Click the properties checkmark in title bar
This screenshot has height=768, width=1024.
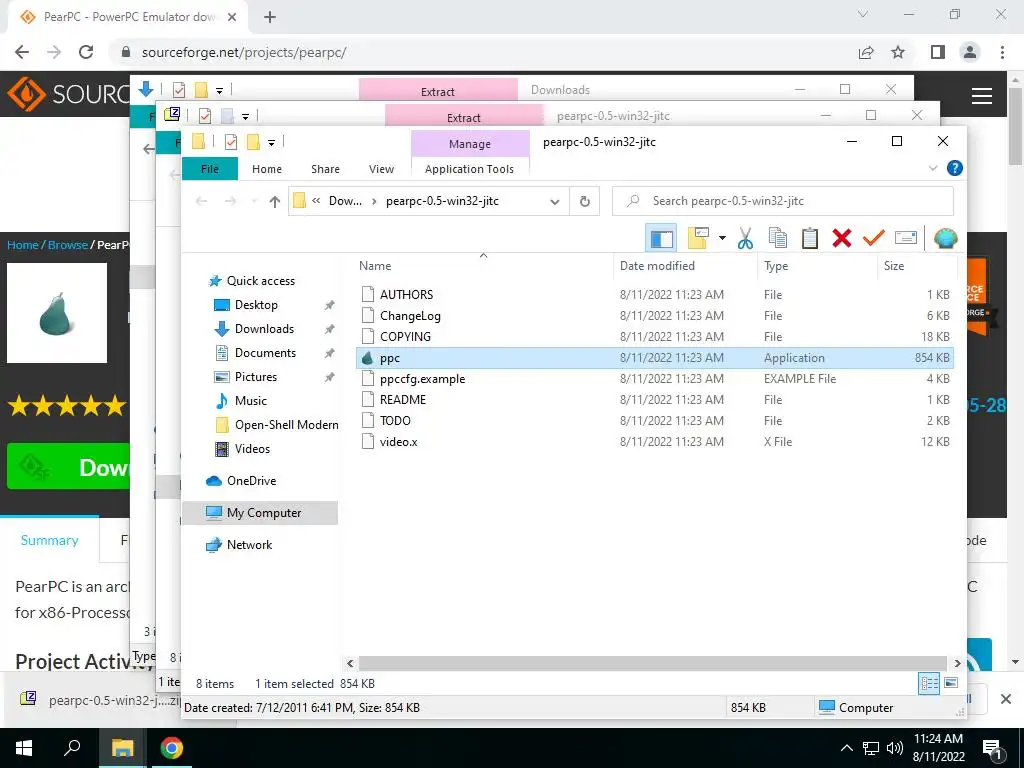(231, 142)
